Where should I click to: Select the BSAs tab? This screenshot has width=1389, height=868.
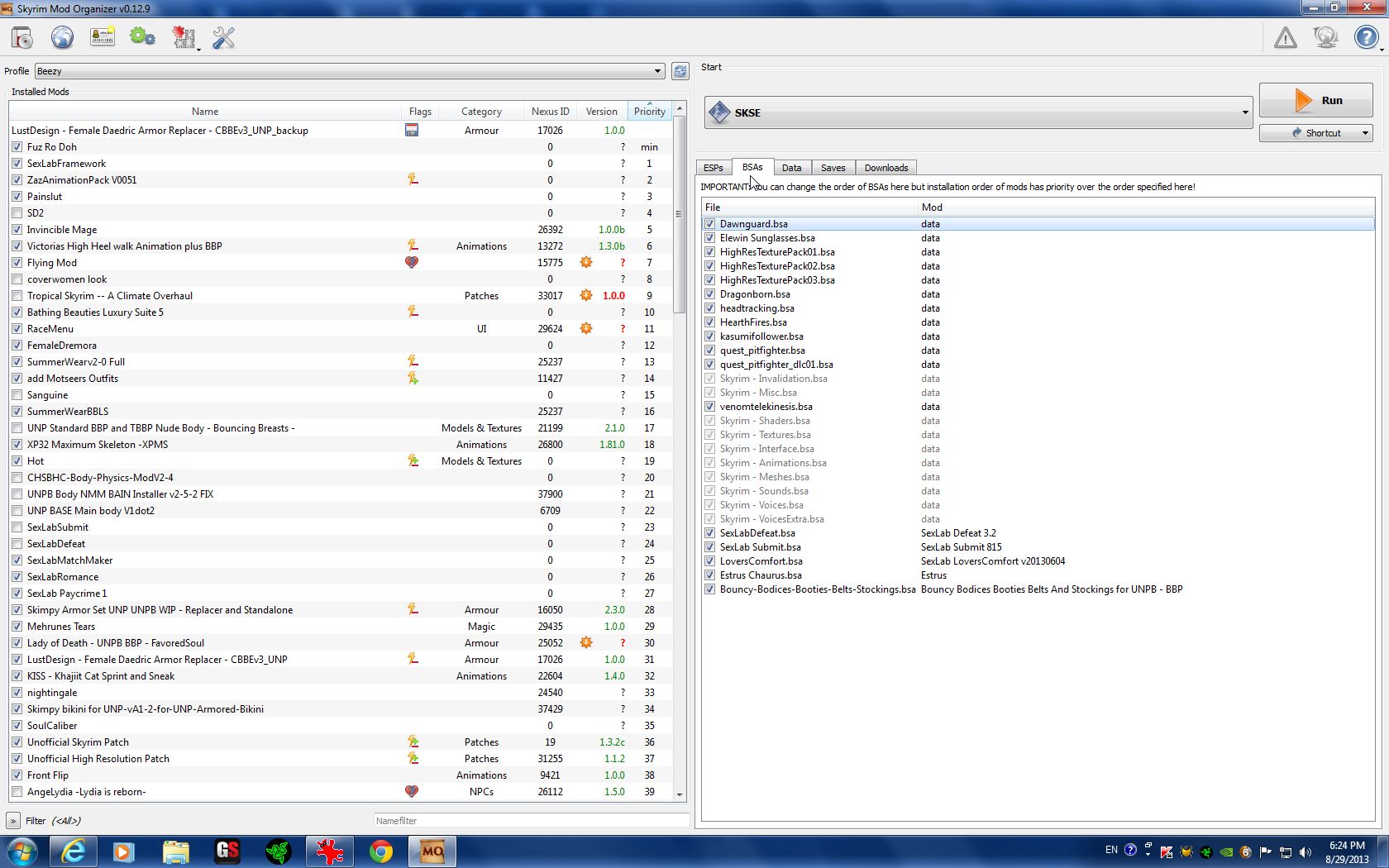coord(752,167)
